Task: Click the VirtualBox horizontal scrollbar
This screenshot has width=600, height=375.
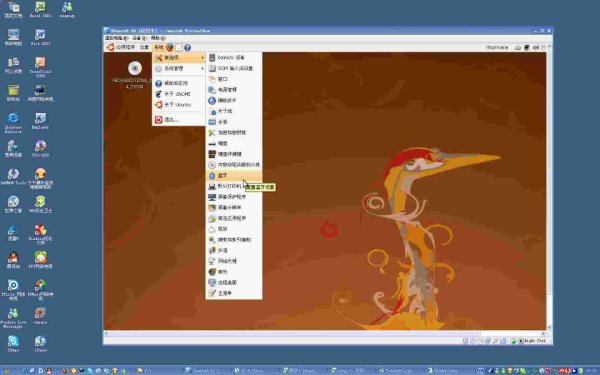Action: [x=324, y=333]
